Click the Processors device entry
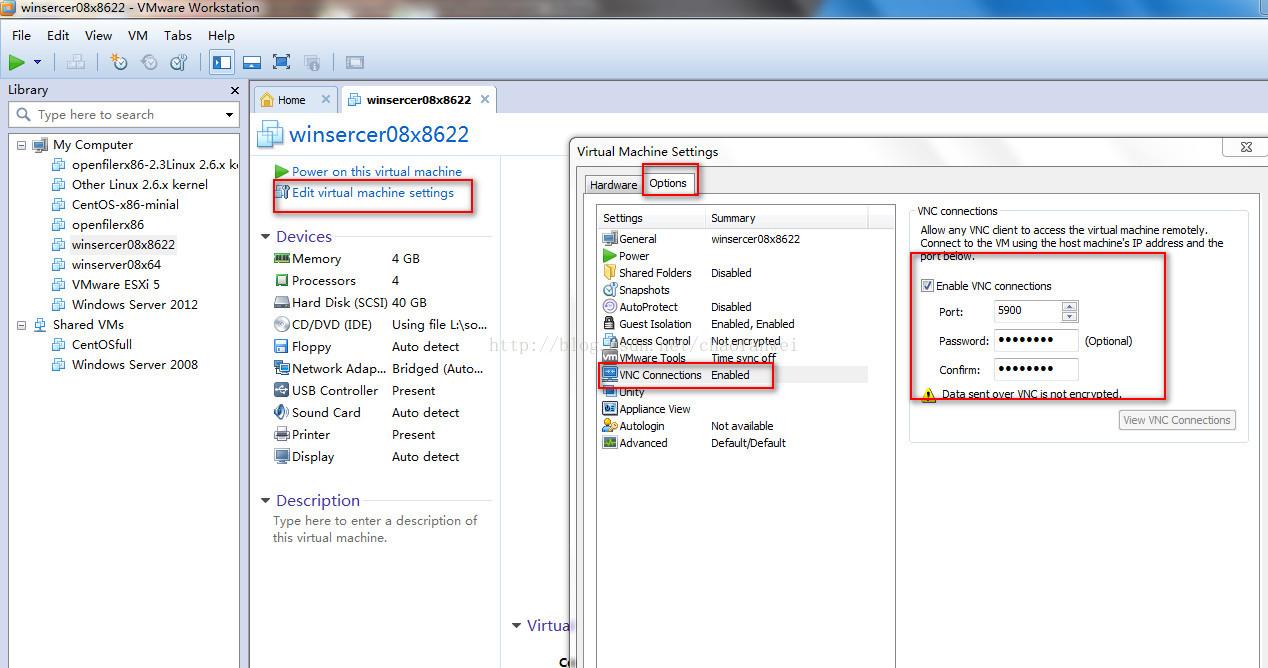 click(323, 281)
